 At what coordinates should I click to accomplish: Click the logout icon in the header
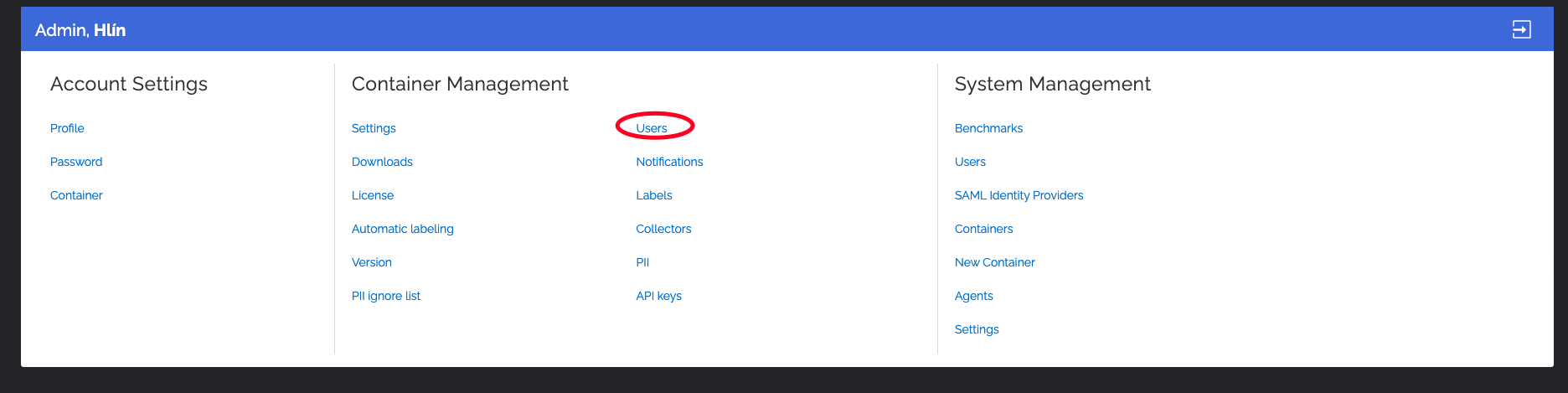(1521, 30)
